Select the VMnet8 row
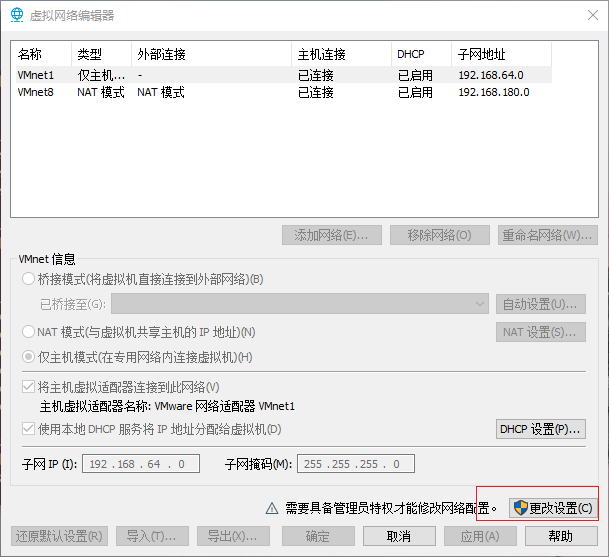 [284, 92]
